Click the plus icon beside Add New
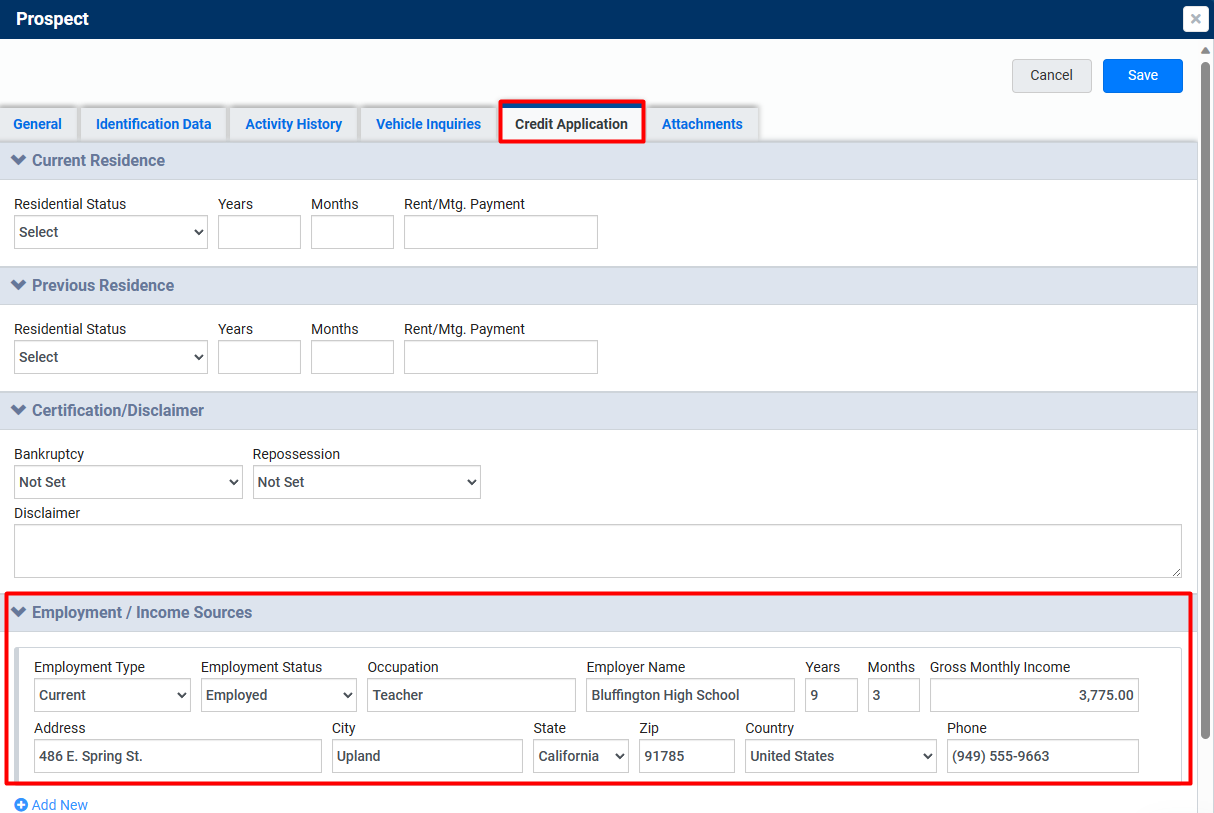Viewport: 1214px width, 813px height. click(21, 805)
